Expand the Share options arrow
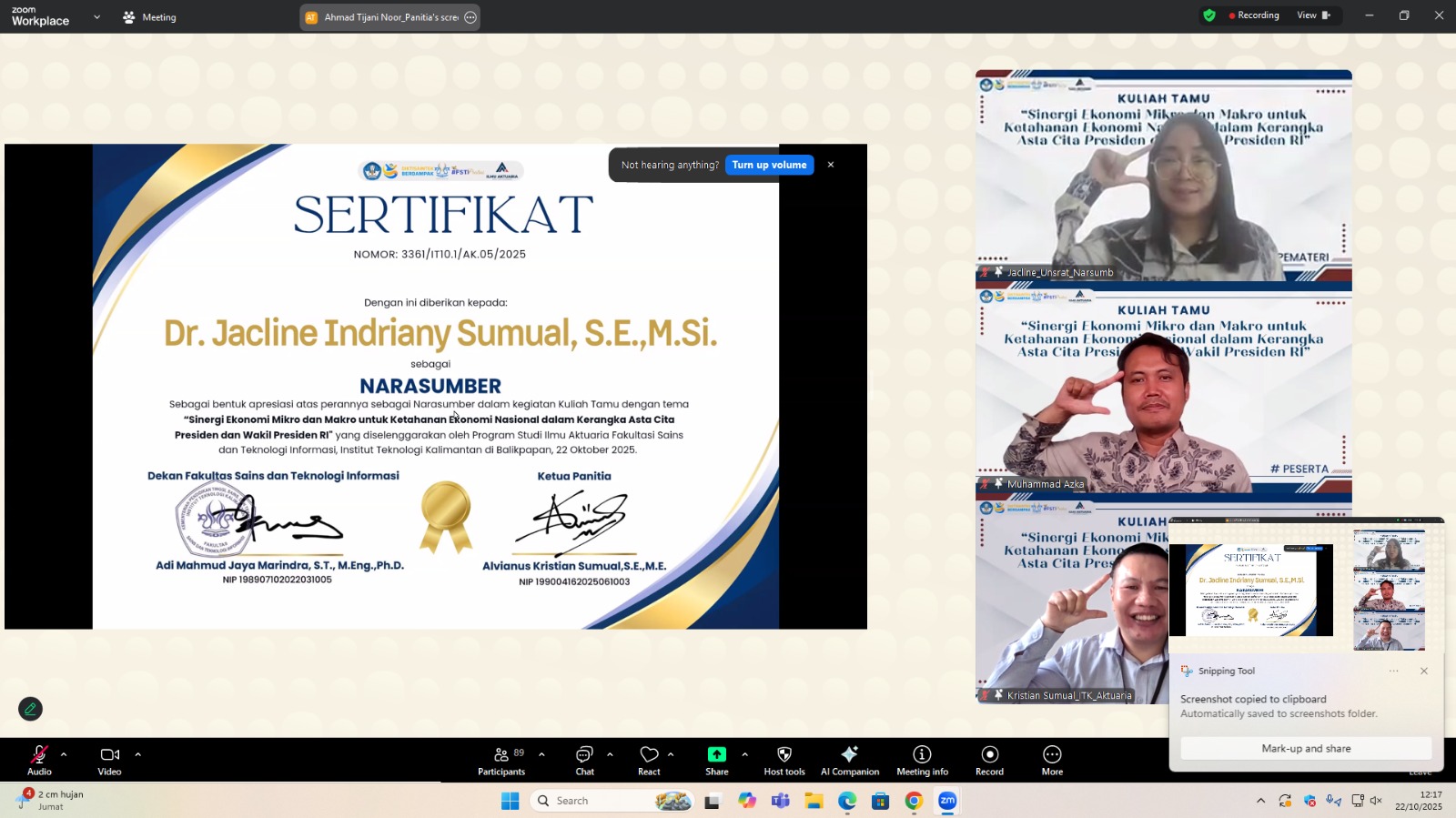Image resolution: width=1456 pixels, height=818 pixels. click(x=744, y=754)
